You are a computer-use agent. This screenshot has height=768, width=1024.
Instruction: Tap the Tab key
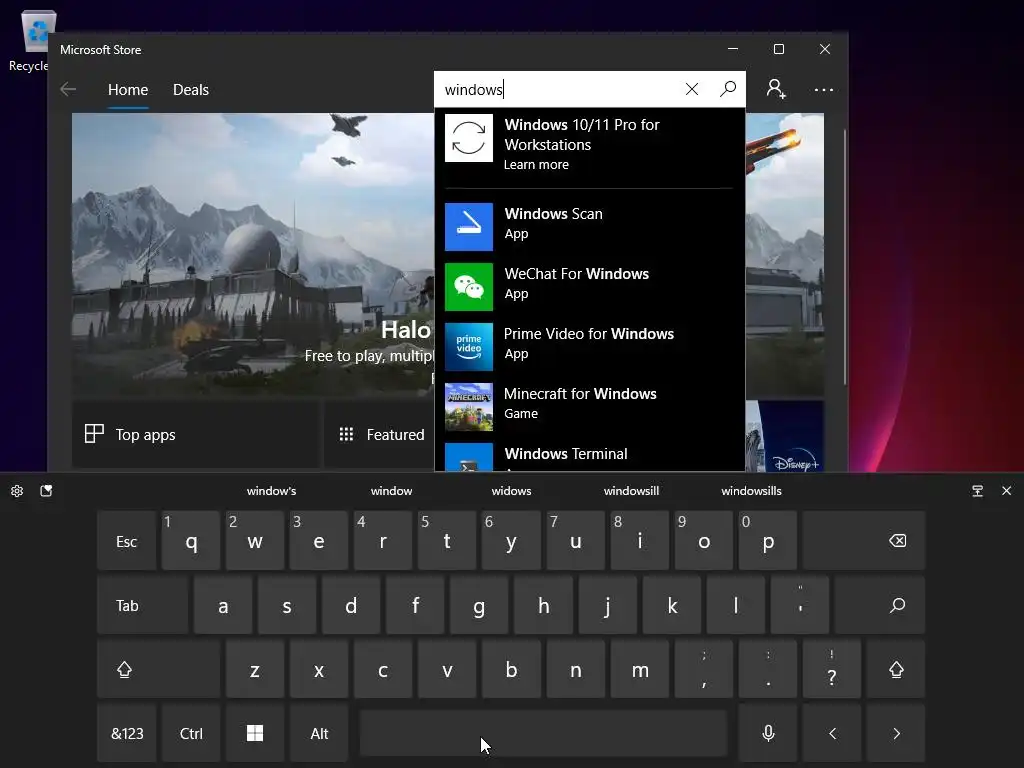coord(143,605)
